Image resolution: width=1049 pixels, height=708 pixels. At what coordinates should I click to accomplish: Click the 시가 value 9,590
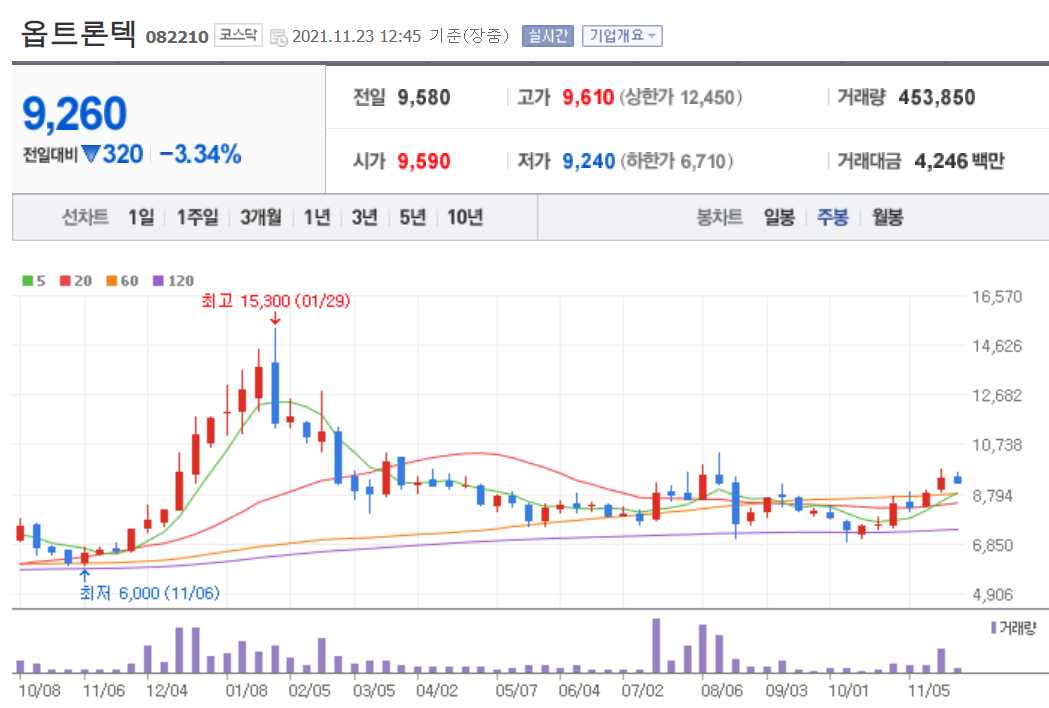point(423,161)
